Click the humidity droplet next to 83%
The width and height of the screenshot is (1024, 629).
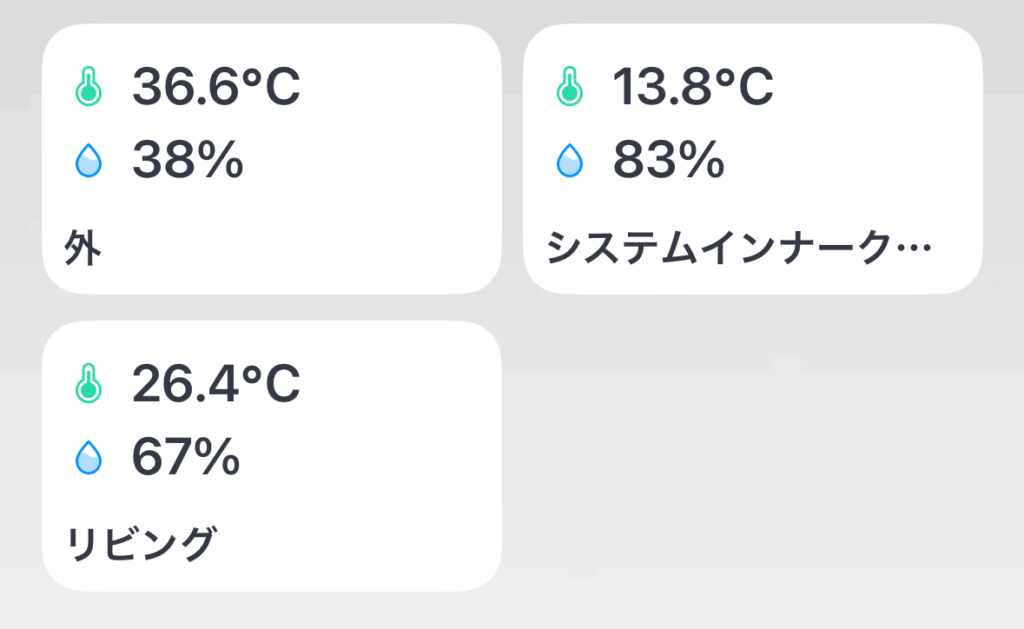569,161
